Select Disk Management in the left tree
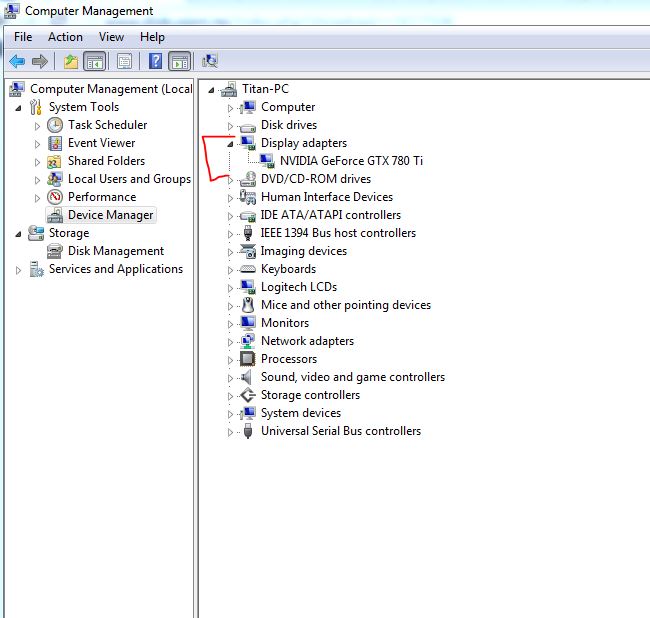 pyautogui.click(x=115, y=251)
